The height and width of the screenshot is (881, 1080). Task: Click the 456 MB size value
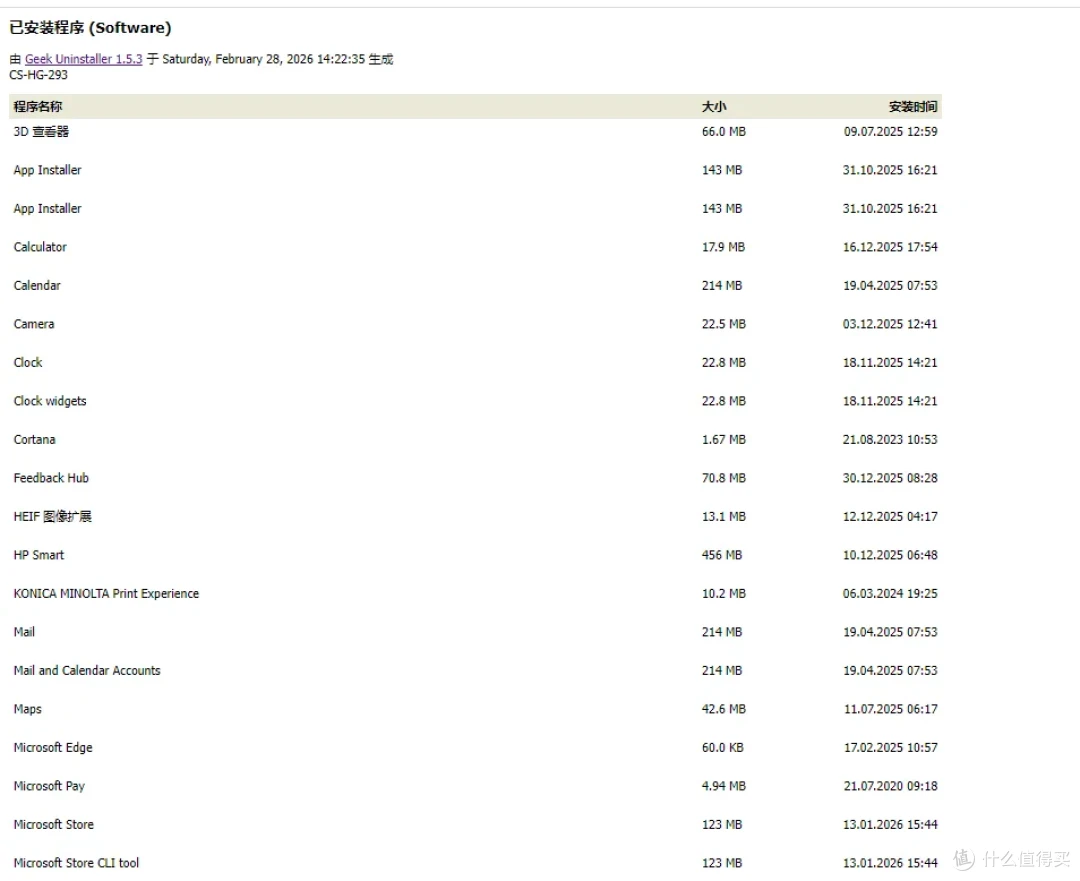point(722,555)
